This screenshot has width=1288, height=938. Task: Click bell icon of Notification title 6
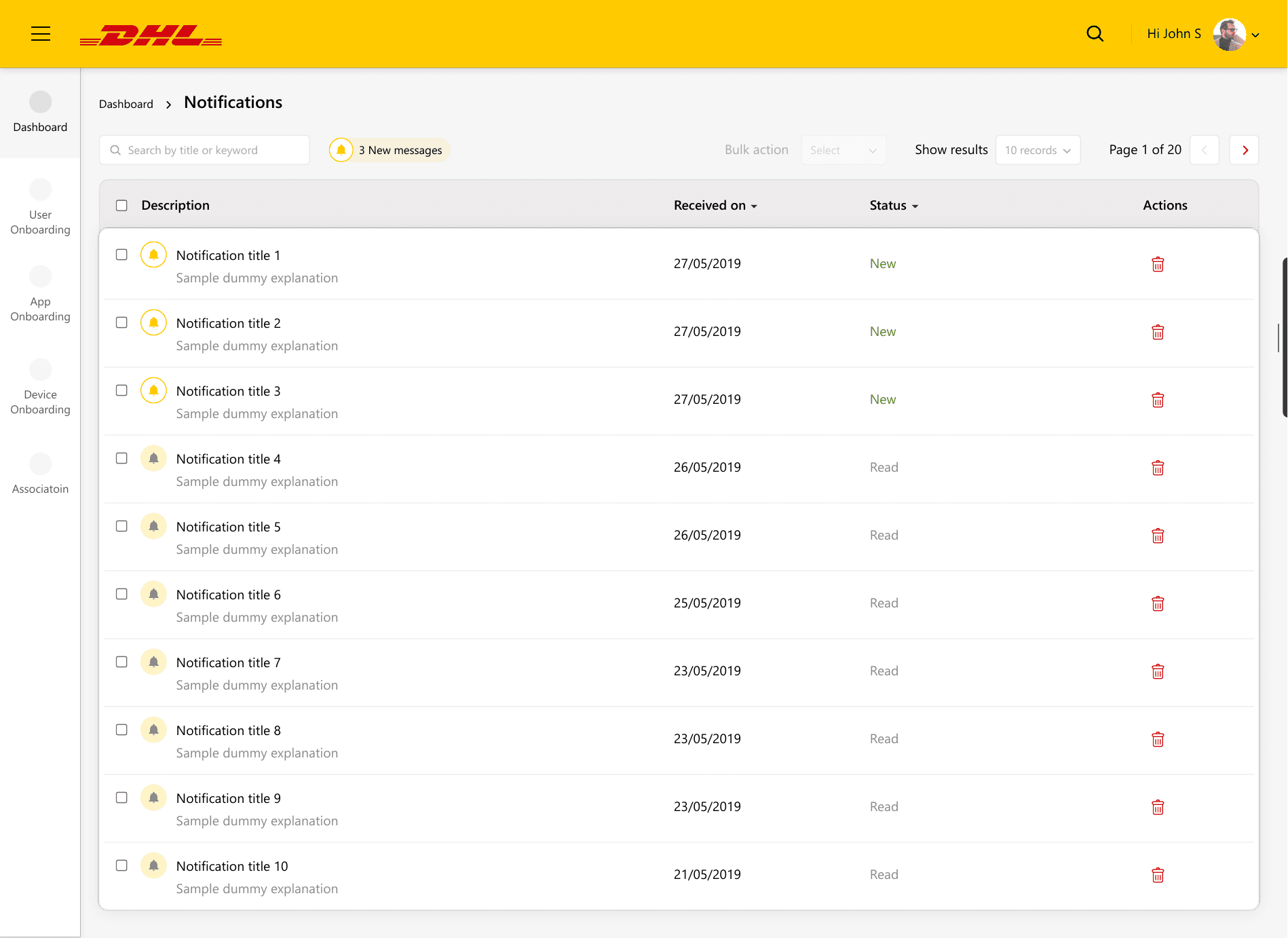[153, 594]
